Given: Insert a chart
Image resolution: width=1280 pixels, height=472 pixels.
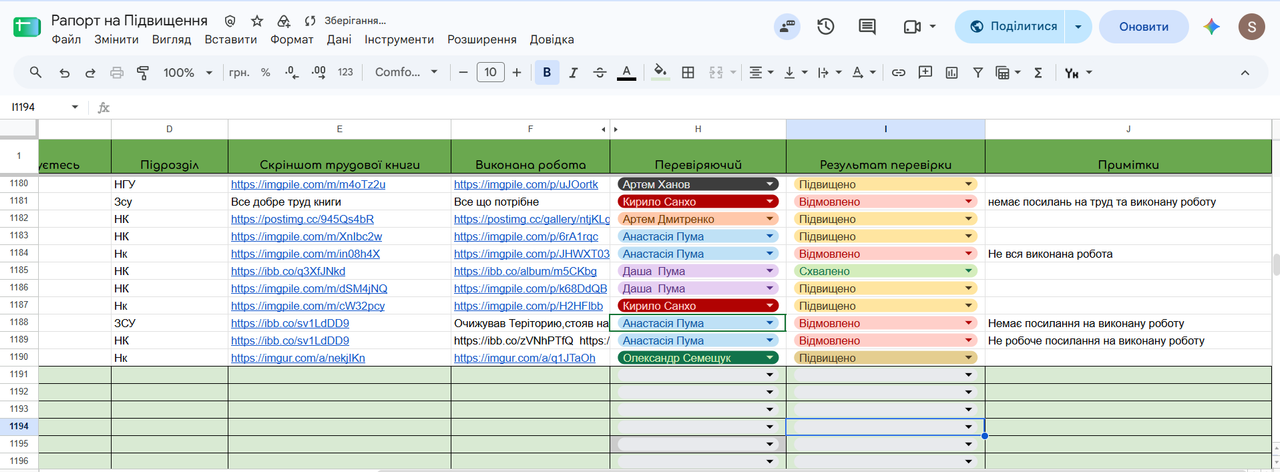Looking at the screenshot, I should (x=951, y=72).
